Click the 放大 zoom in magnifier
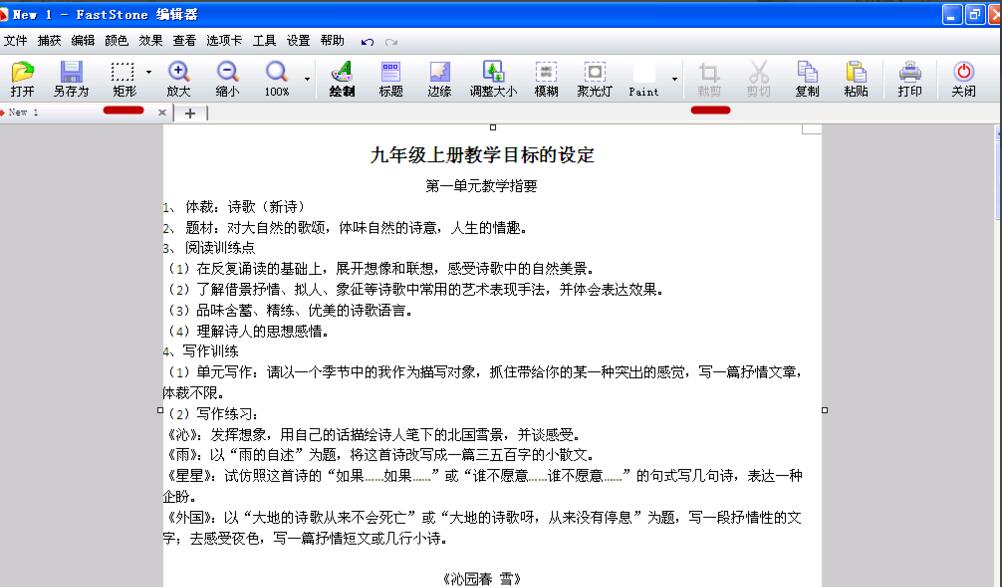Screen dimensions: 1002x587 coord(178,72)
